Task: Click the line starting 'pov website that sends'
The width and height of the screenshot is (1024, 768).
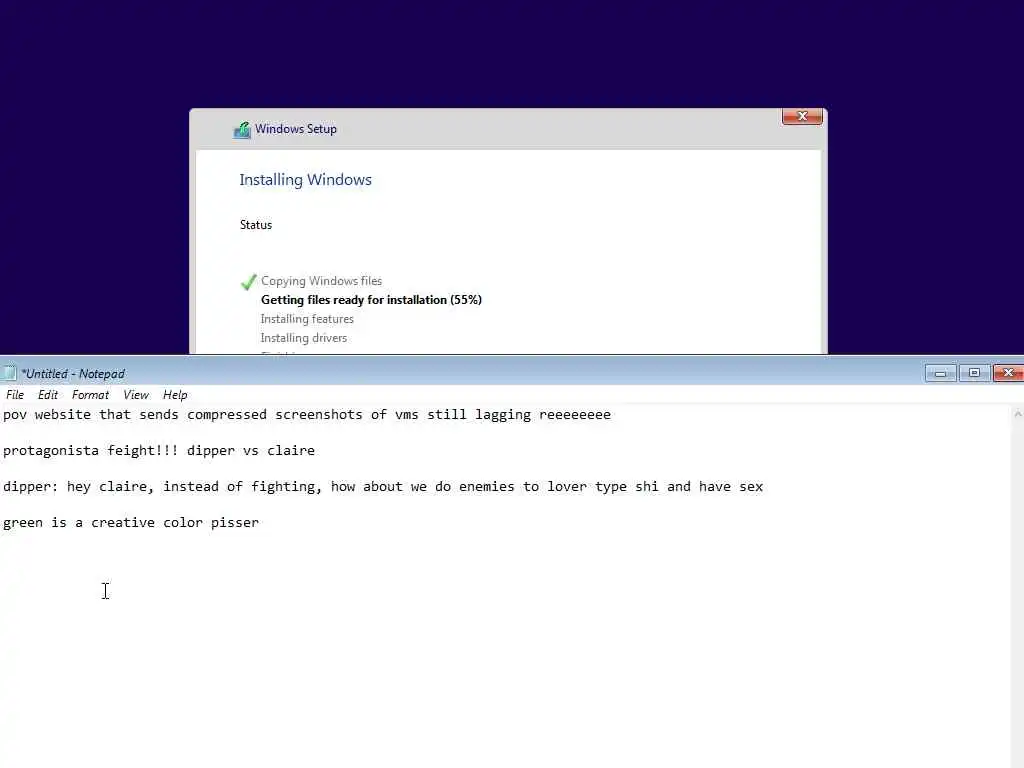Action: [307, 415]
